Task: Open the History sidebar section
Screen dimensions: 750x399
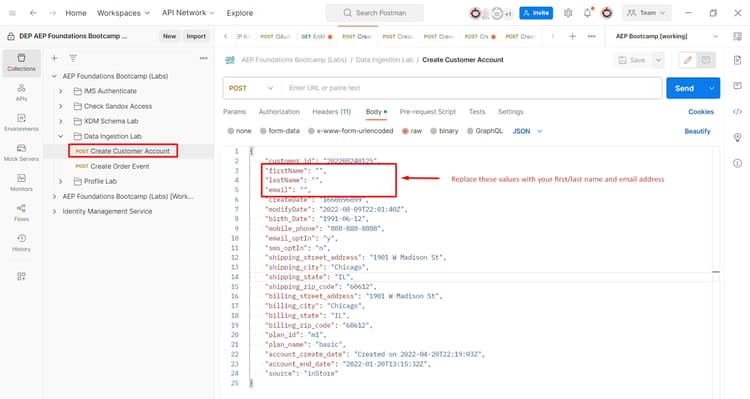Action: point(21,243)
